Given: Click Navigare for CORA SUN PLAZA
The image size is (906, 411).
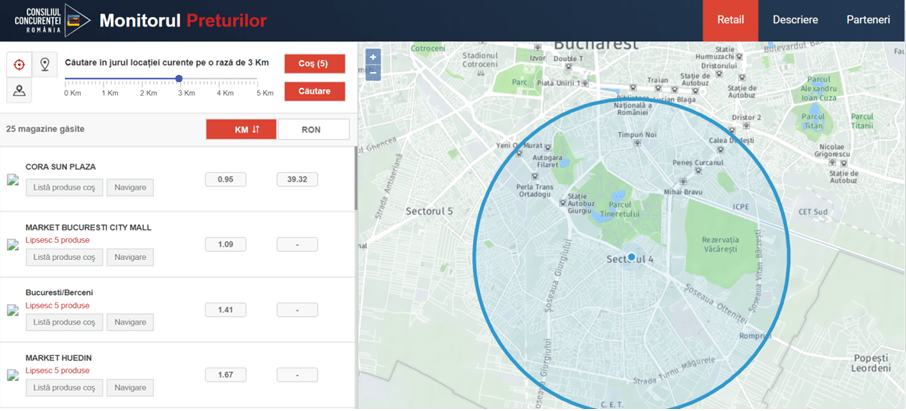Looking at the screenshot, I should point(130,187).
